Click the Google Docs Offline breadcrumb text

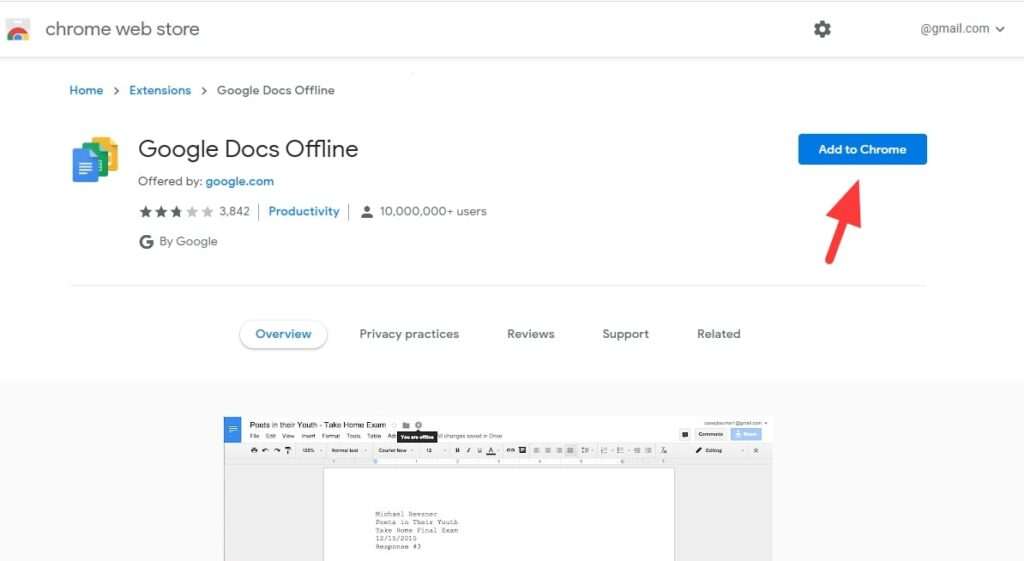(x=276, y=90)
